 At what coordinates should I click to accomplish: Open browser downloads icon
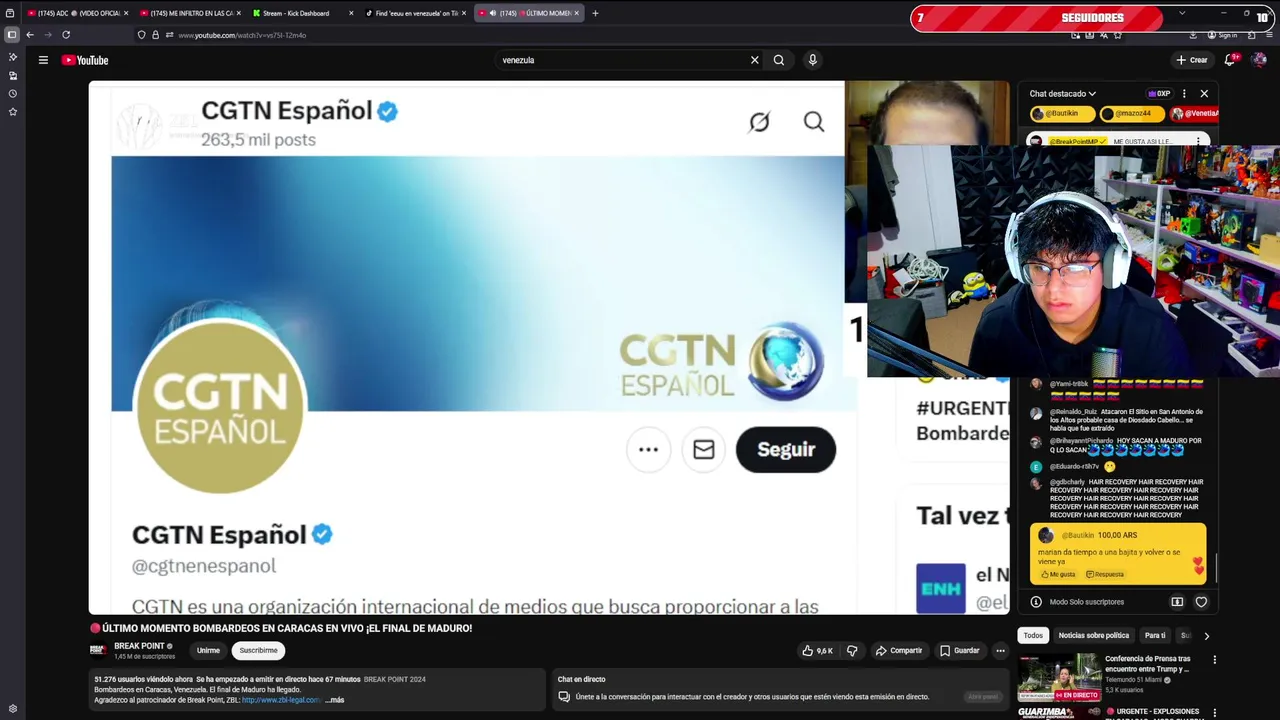point(1193,35)
